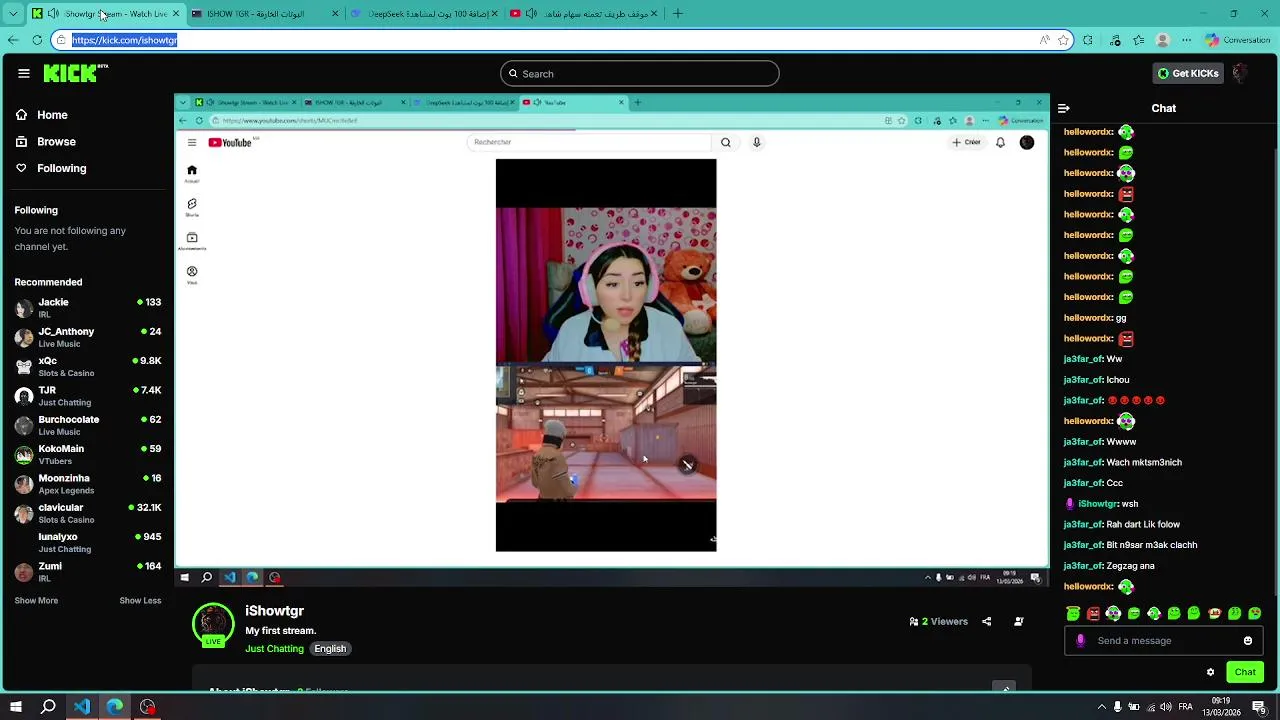Click the 2 Viewers count
Viewport: 1280px width, 720px height.
pos(938,622)
